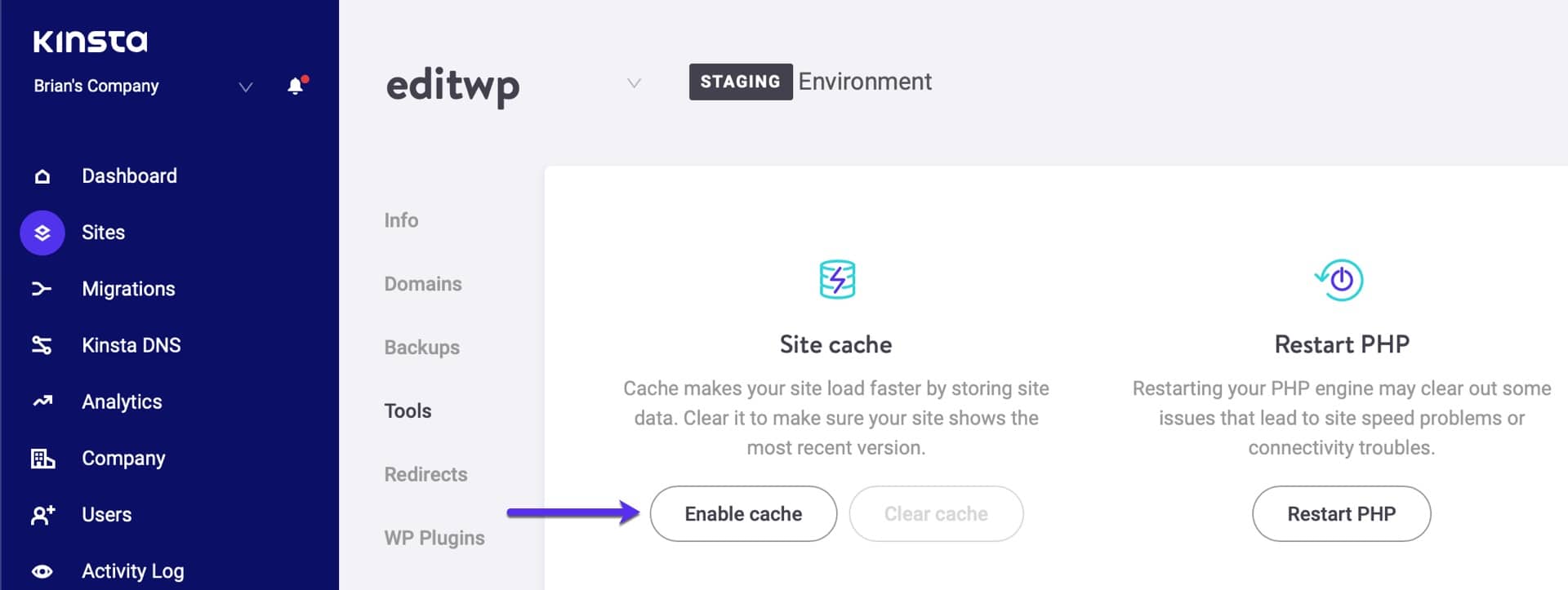The image size is (1568, 590).
Task: Click the Dashboard home icon
Action: (42, 176)
